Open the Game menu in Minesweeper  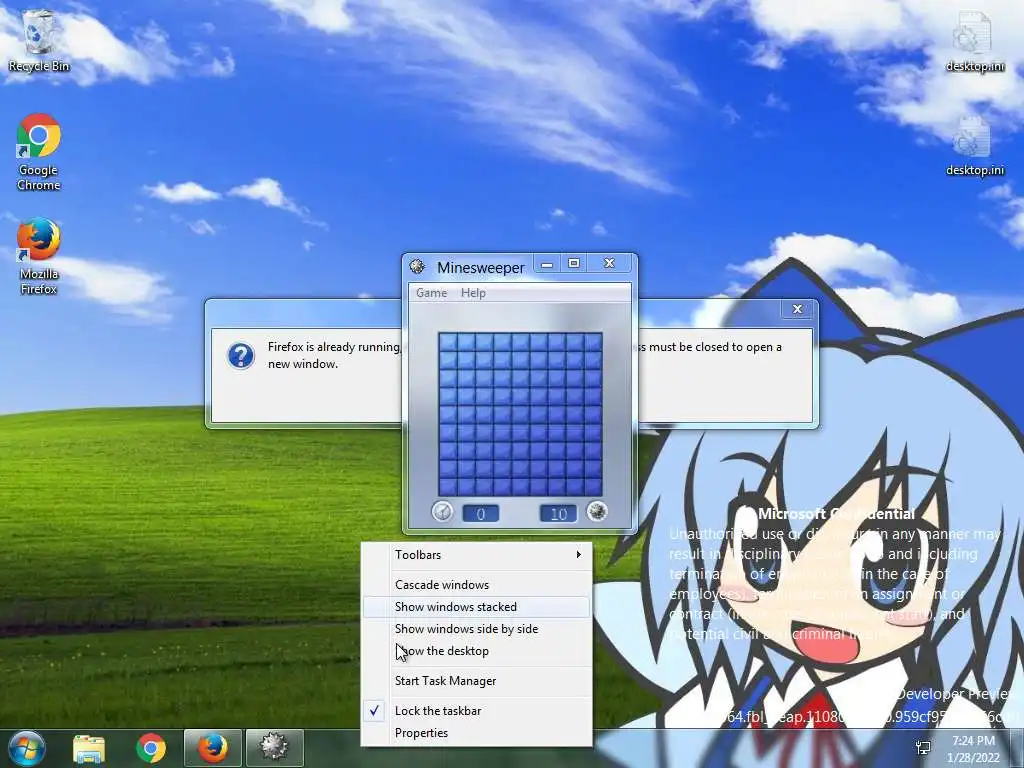tap(432, 293)
